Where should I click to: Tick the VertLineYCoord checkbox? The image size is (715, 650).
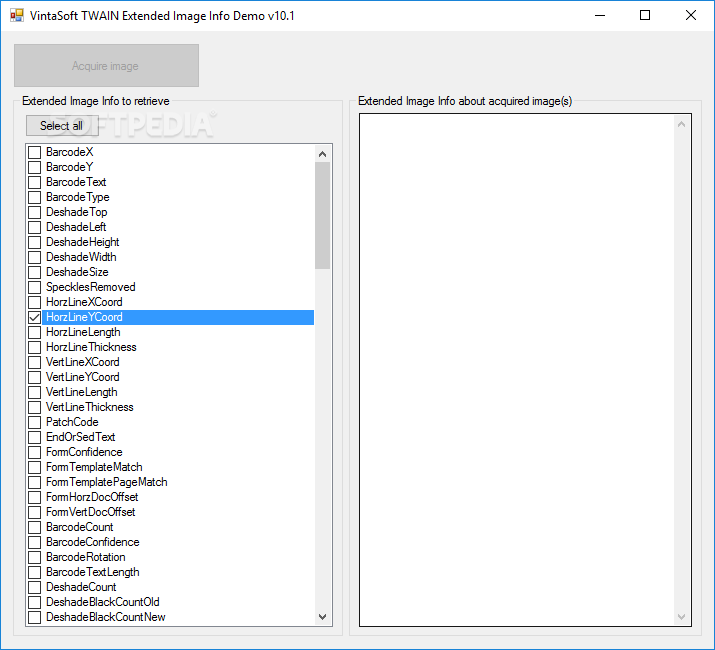pyautogui.click(x=35, y=377)
